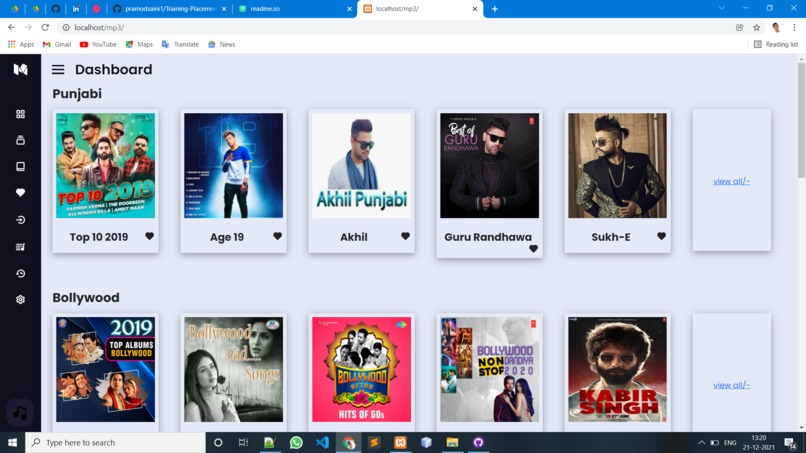Open the Kabir Singh album cover
Viewport: 806px width, 453px height.
pyautogui.click(x=617, y=369)
